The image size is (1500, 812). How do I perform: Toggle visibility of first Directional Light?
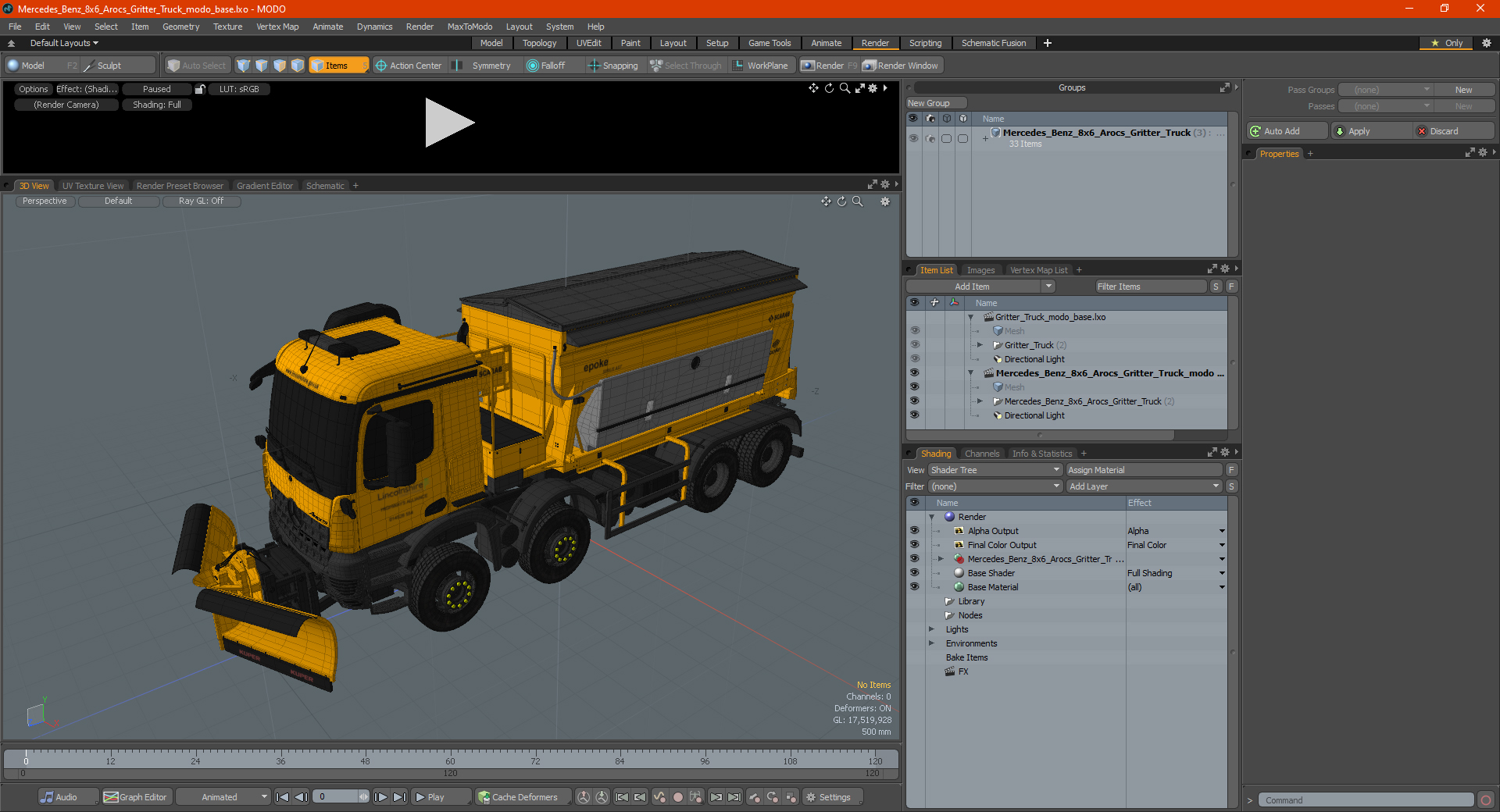[914, 359]
